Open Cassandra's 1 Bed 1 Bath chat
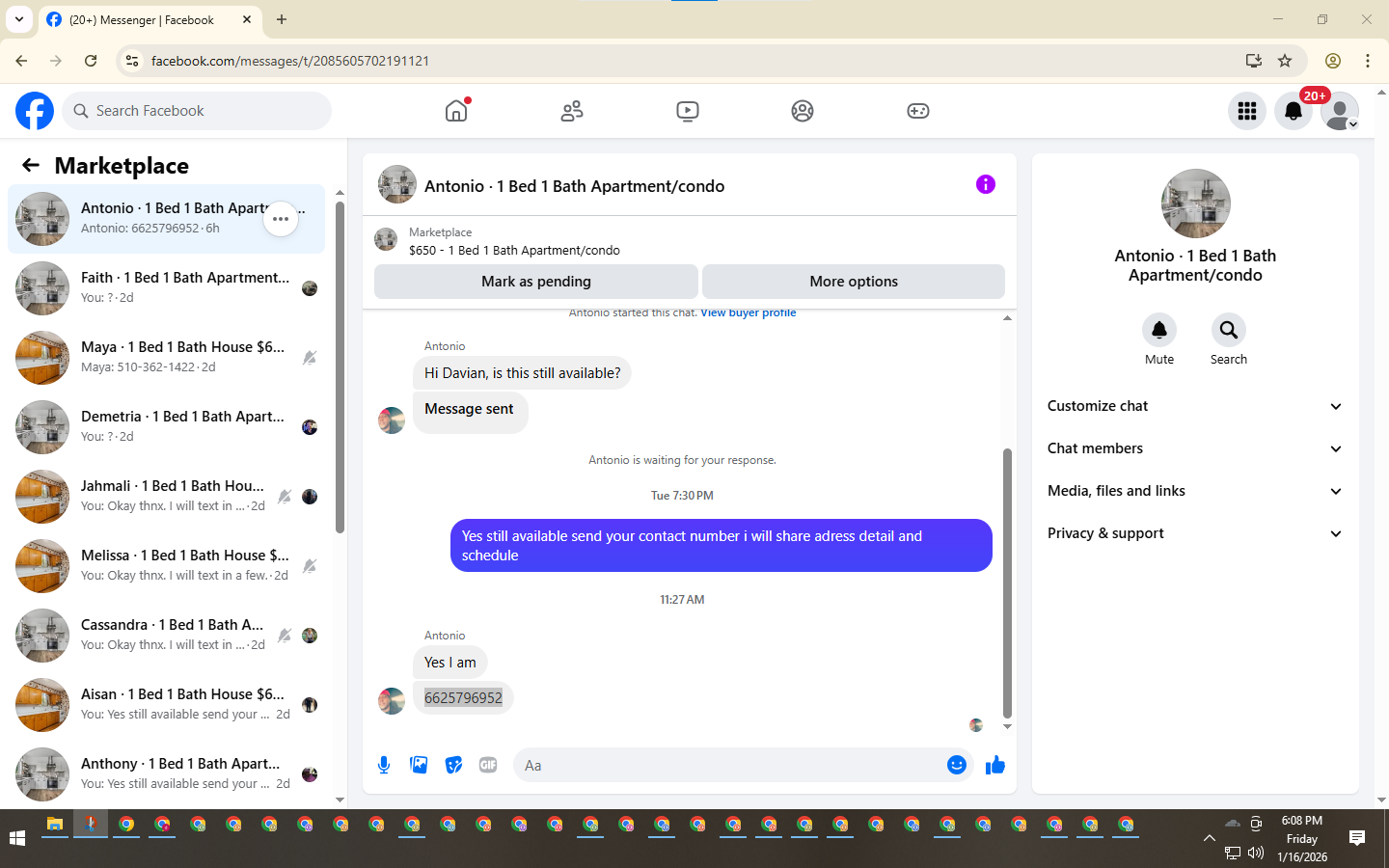The image size is (1389, 868). tap(166, 636)
